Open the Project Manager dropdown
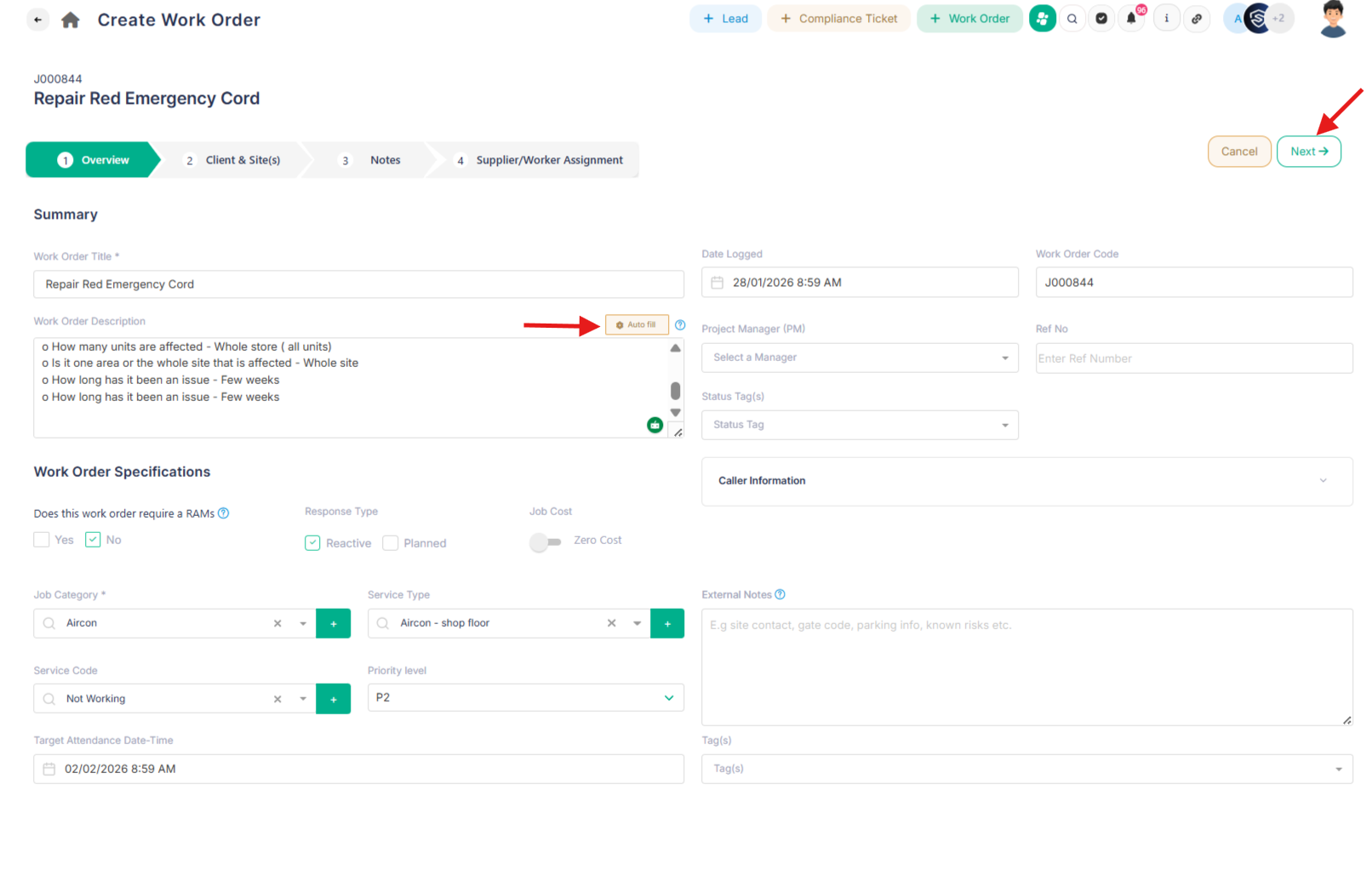 tap(859, 358)
